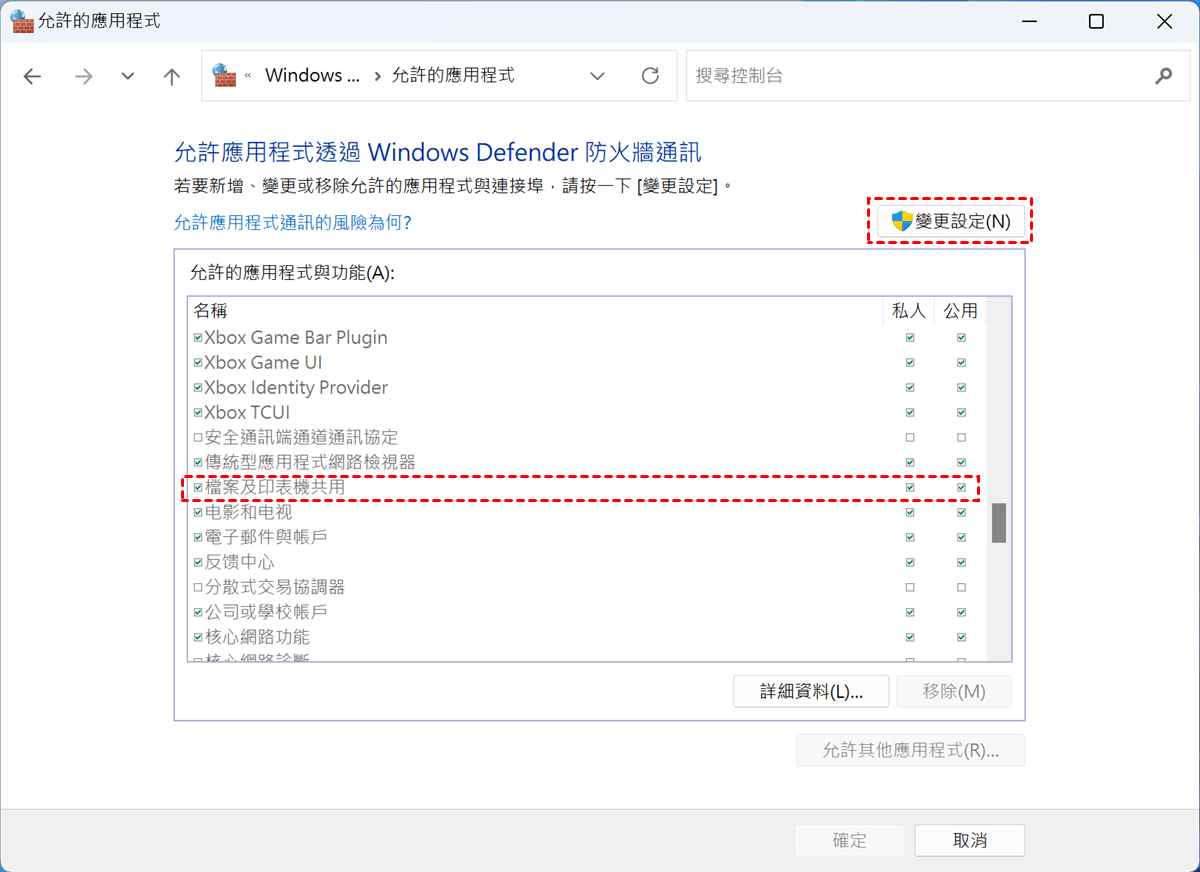Cancel with the 取消 button
The height and width of the screenshot is (872, 1200).
(x=970, y=841)
